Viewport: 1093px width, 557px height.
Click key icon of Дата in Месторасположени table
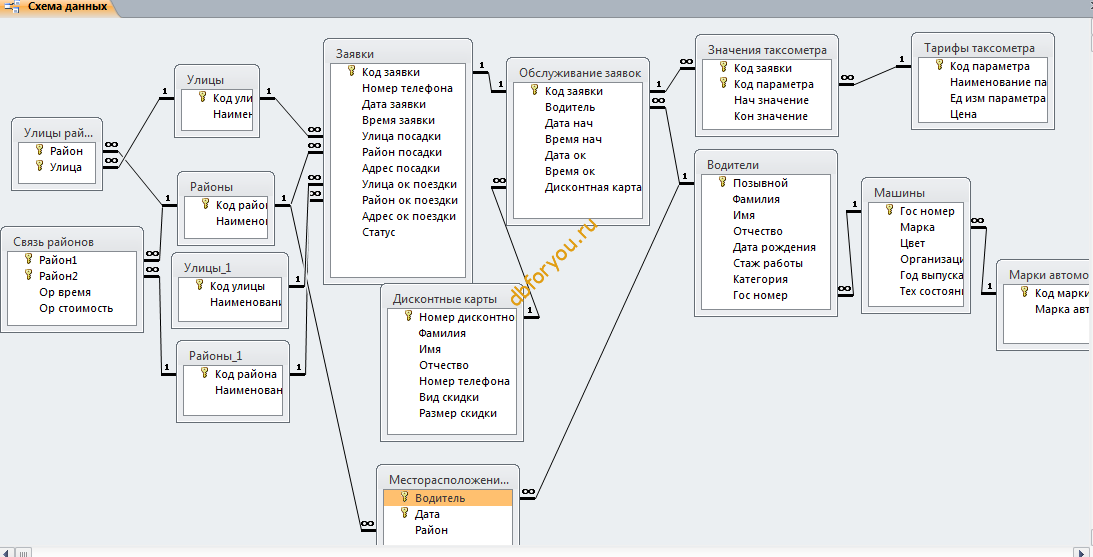(x=404, y=513)
